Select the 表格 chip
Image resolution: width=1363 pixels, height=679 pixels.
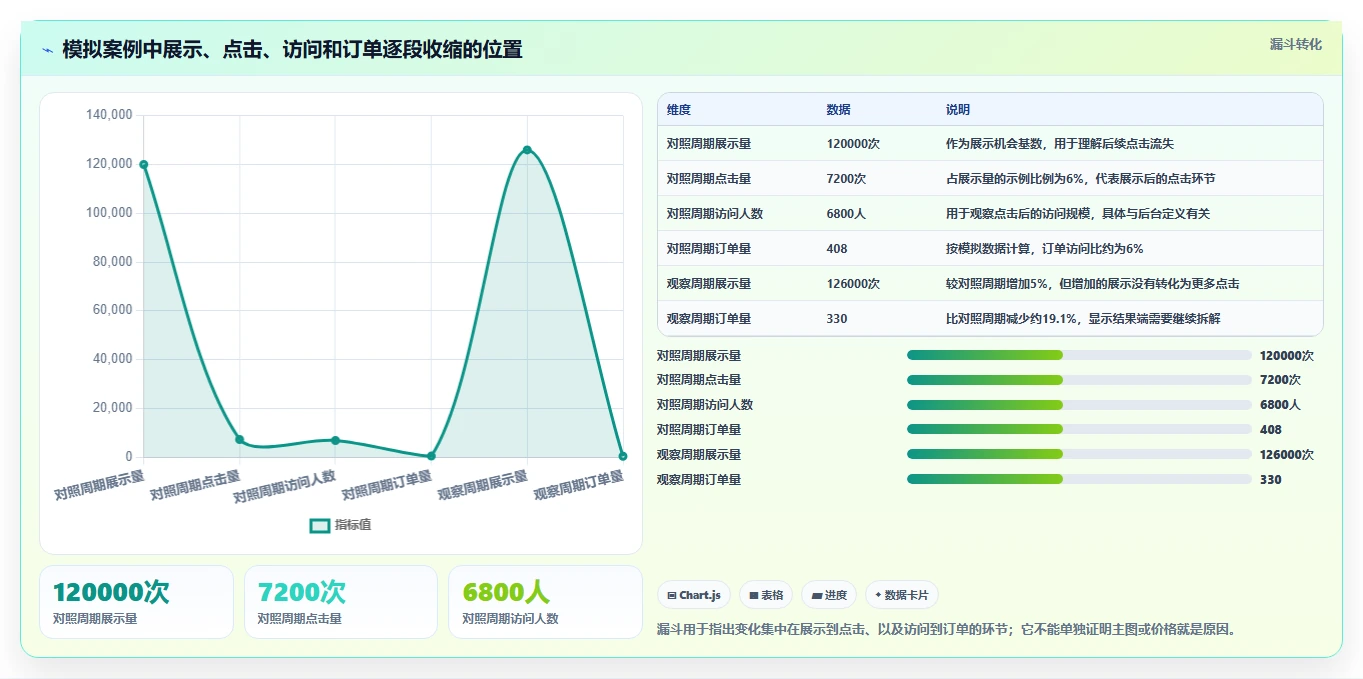pos(765,595)
